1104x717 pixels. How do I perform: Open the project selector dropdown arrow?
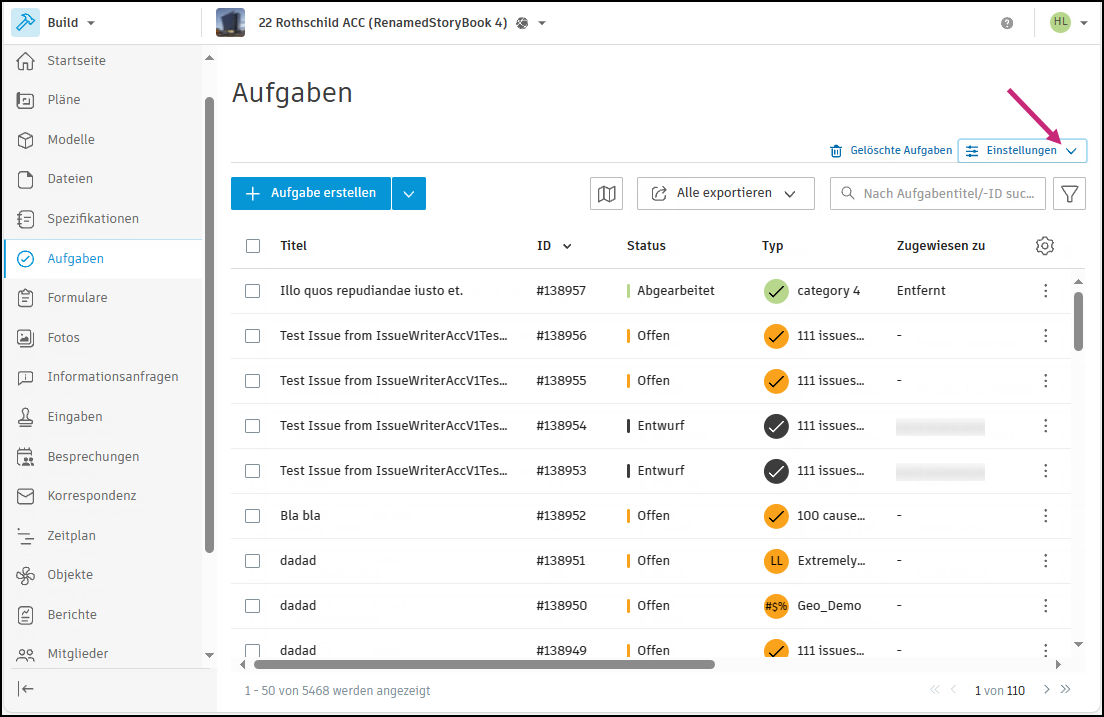pos(542,23)
